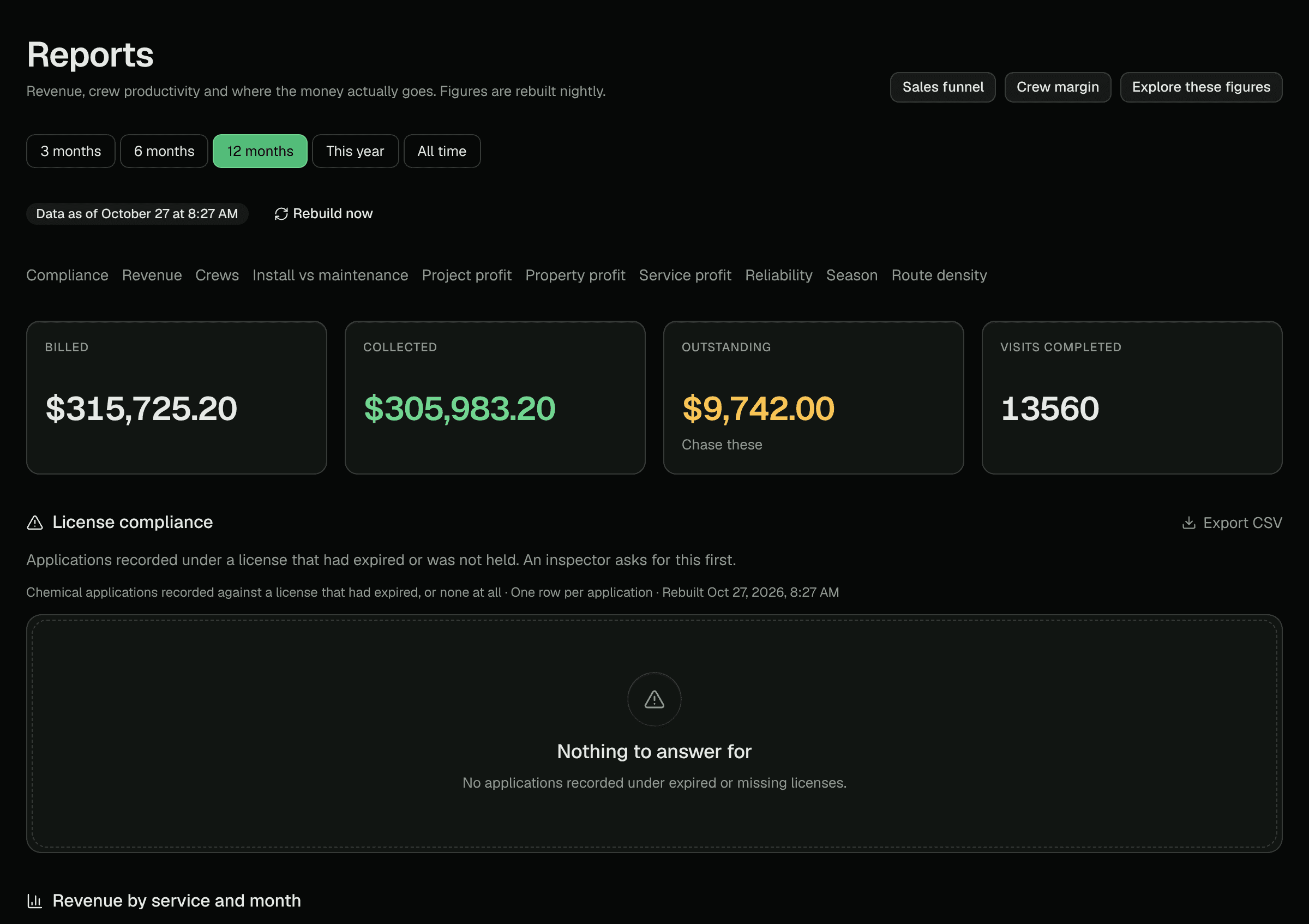Click the Visits completed value 13560

click(1049, 409)
